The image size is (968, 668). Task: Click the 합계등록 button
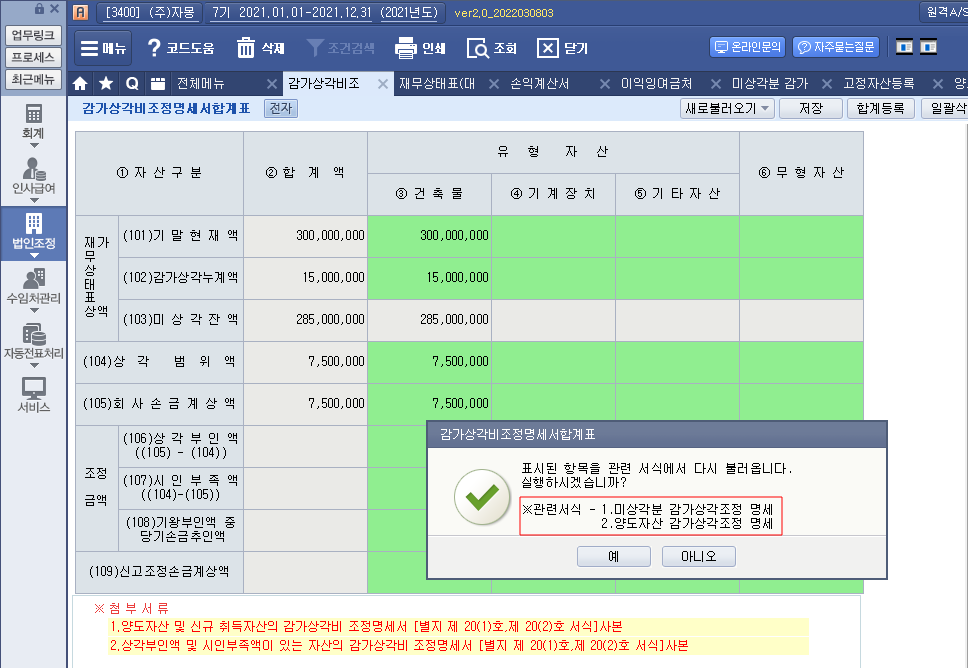pos(880,108)
